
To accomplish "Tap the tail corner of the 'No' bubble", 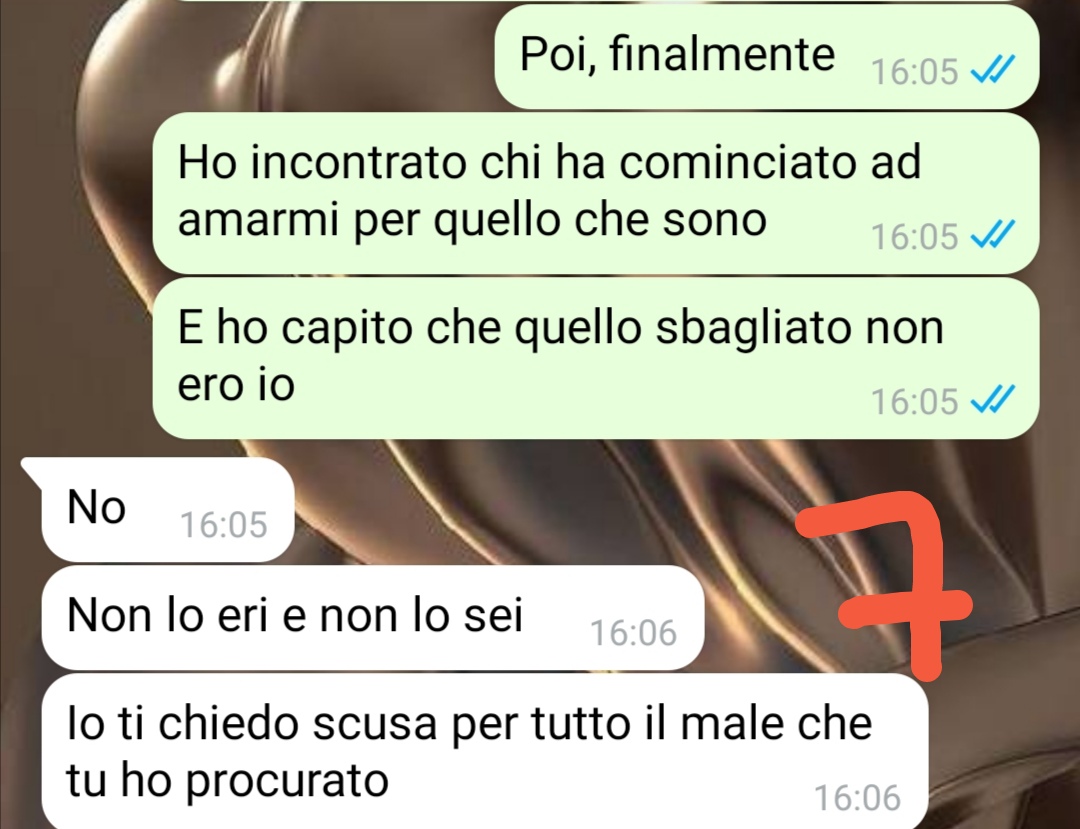I will [x=33, y=470].
